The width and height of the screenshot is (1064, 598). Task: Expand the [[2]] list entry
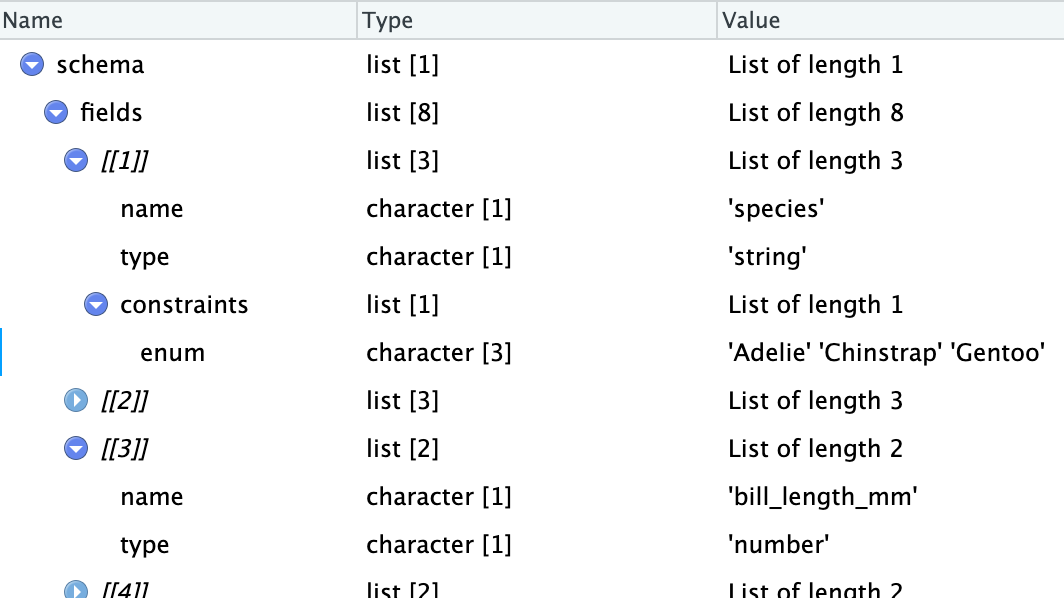[76, 400]
